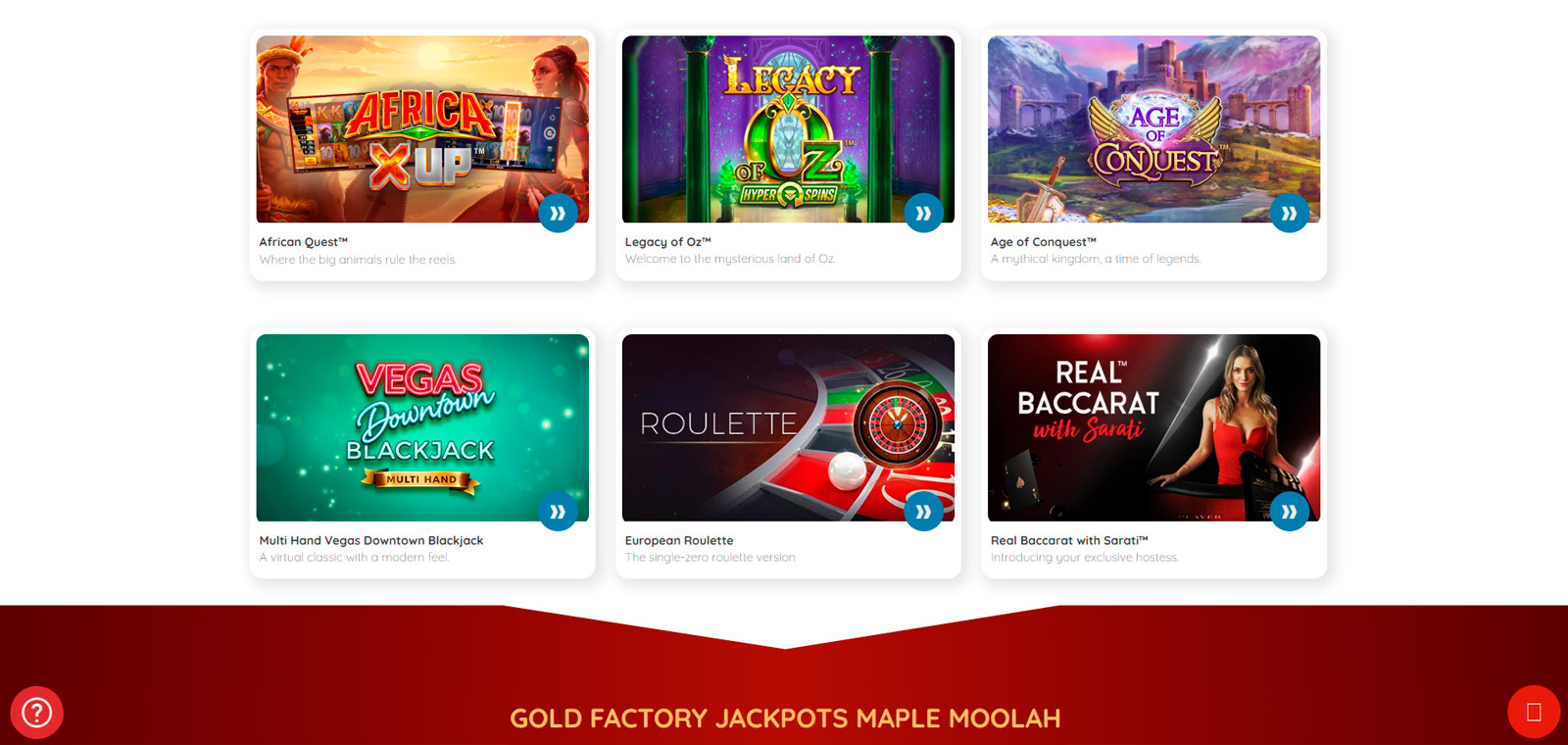
Task: Select the Multi Hand Vegas Downtown Blackjack title
Action: tap(371, 540)
